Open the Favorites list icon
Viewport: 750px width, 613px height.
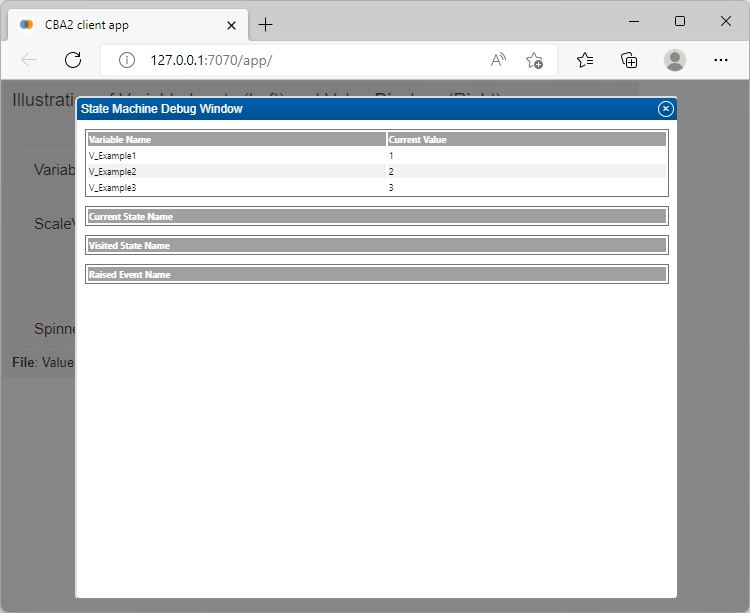585,60
